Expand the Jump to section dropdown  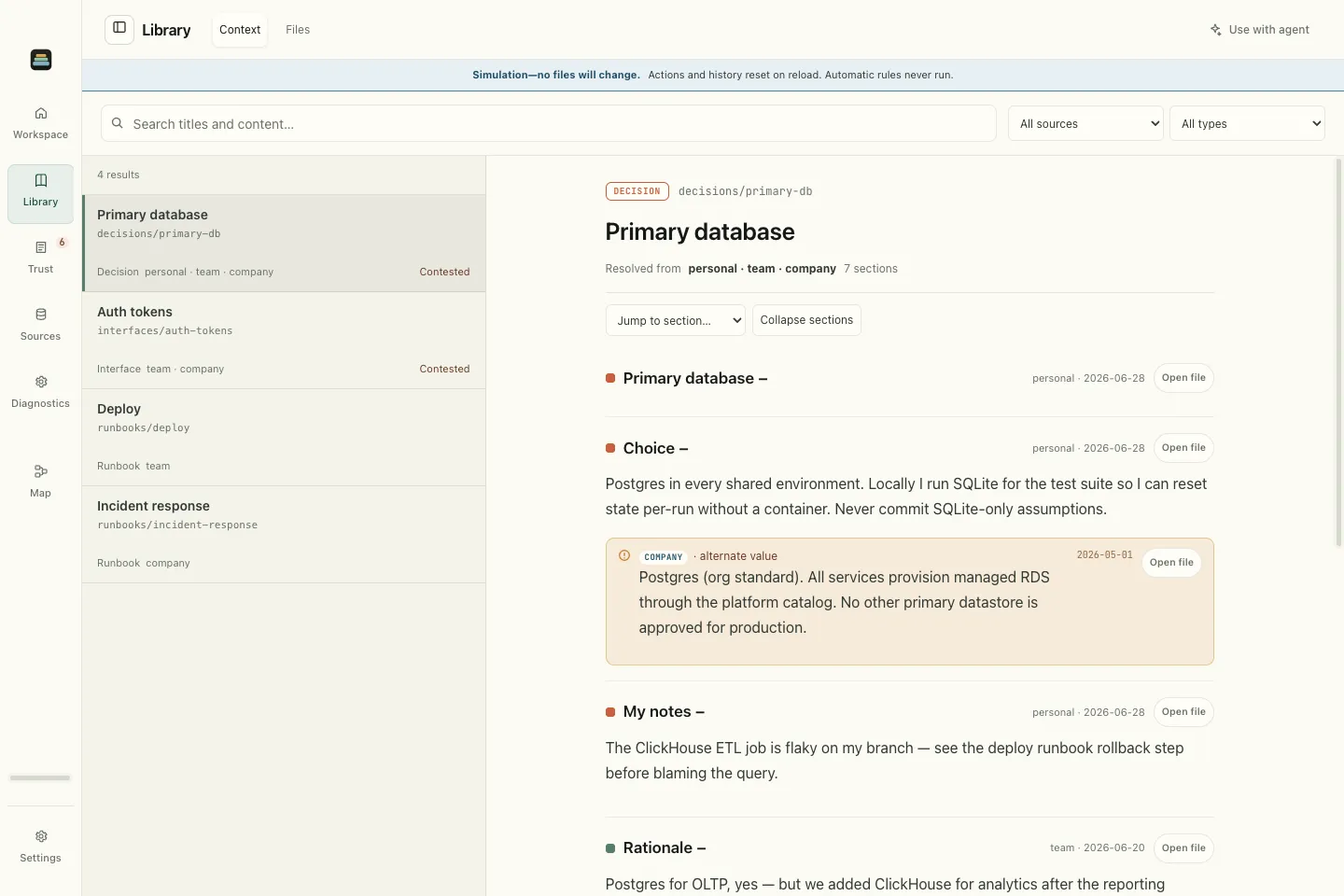point(675,320)
